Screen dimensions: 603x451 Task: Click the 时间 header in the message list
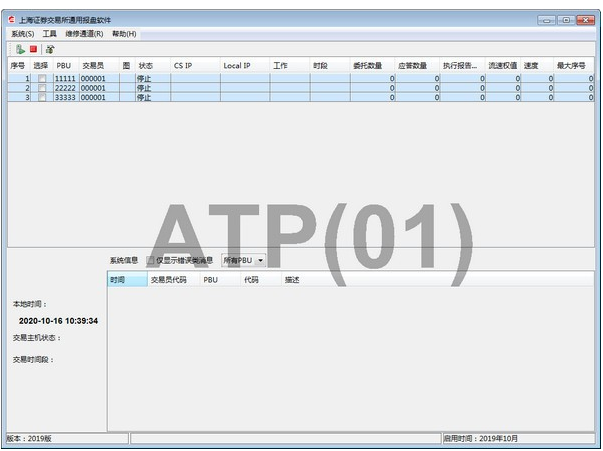click(127, 280)
